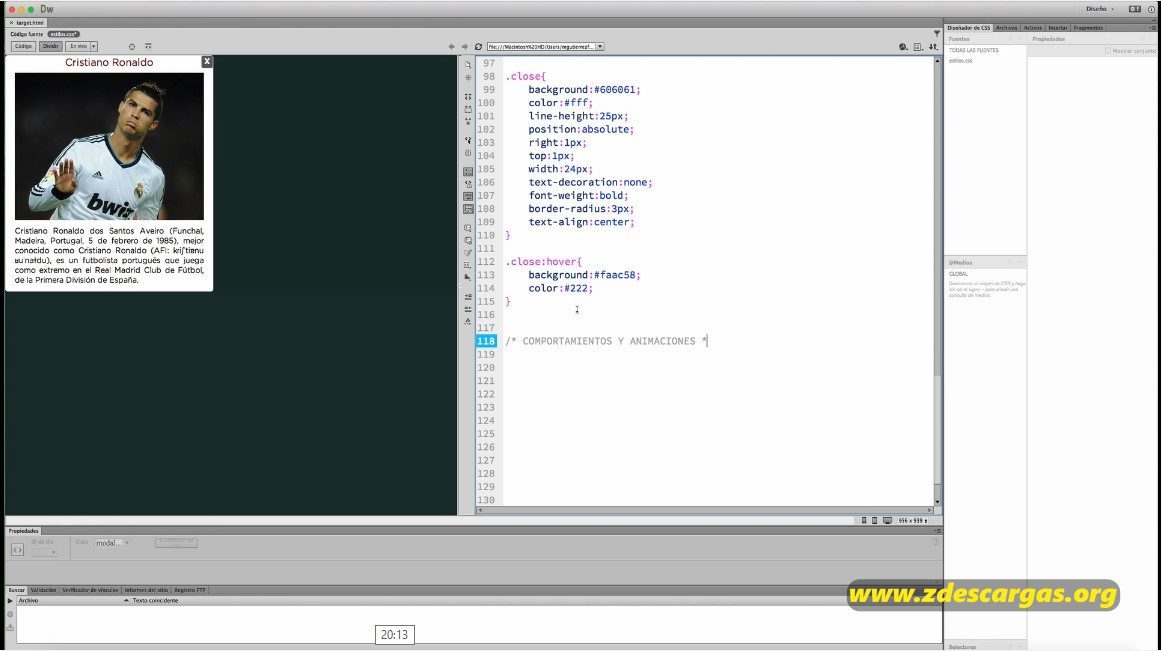1161x651 pixels.
Task: Click the indent code icon
Action: point(468,296)
